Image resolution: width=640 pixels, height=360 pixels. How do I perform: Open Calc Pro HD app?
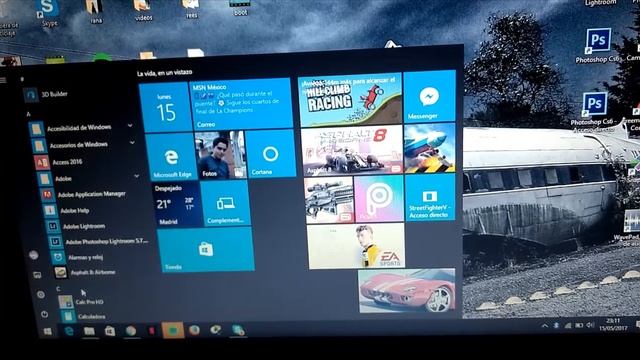(x=81, y=302)
